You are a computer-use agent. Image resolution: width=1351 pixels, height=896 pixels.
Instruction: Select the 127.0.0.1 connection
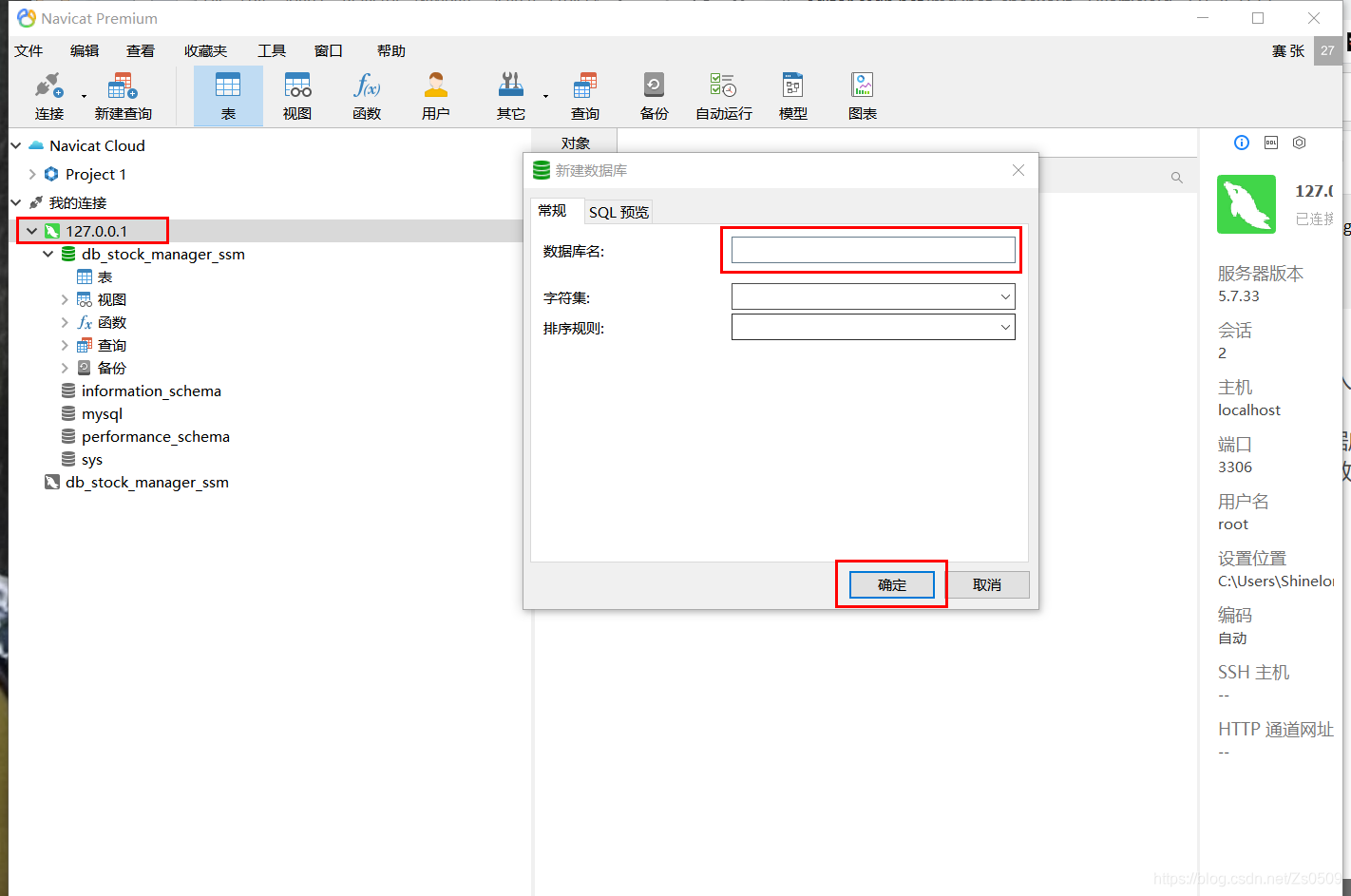pos(96,231)
